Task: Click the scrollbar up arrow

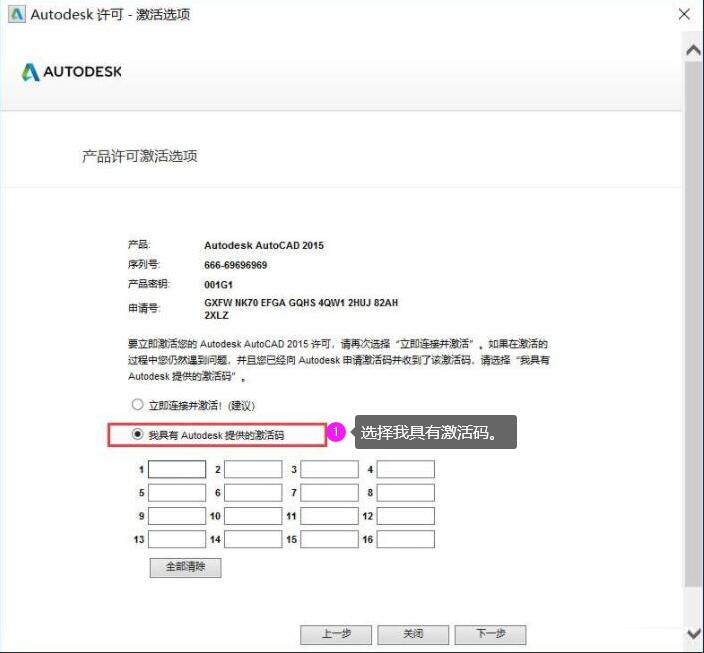Action: (694, 50)
